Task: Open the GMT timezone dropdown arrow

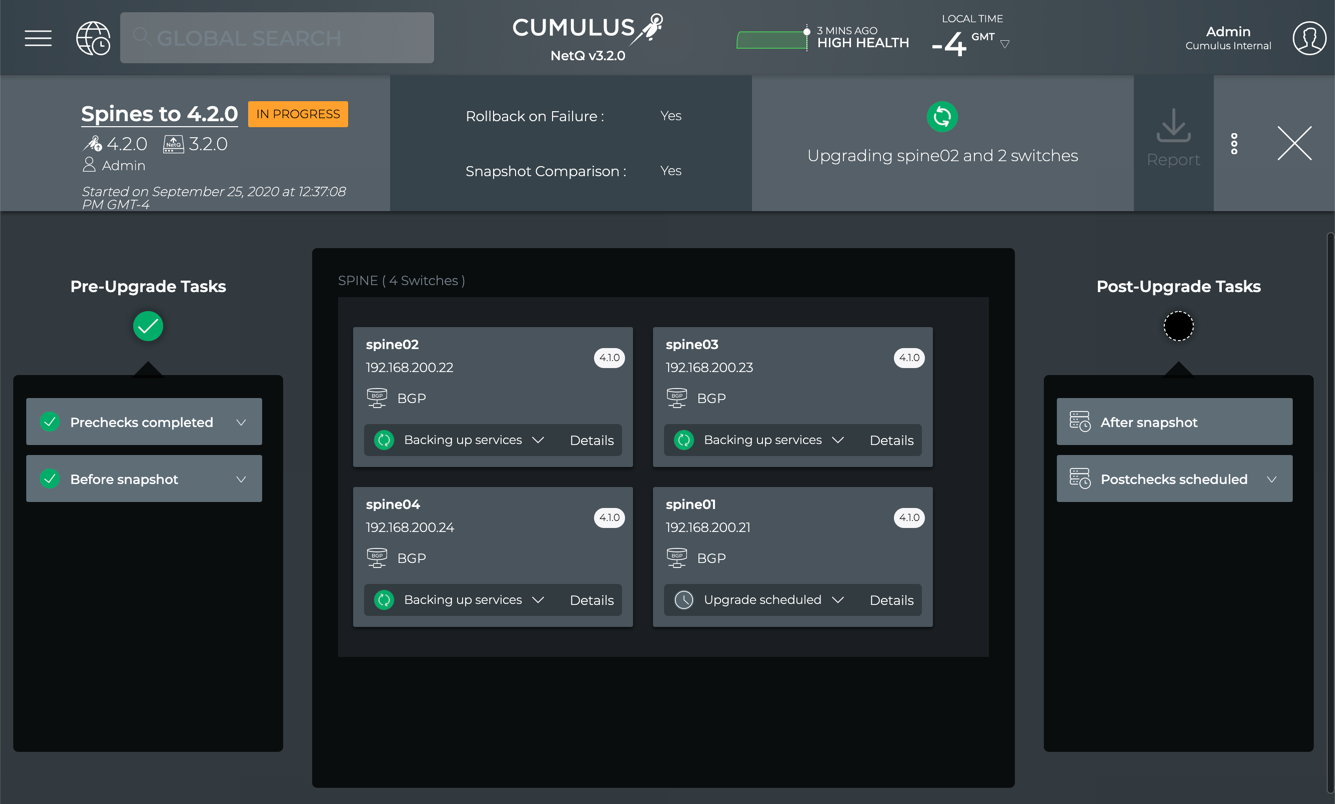Action: click(1004, 44)
